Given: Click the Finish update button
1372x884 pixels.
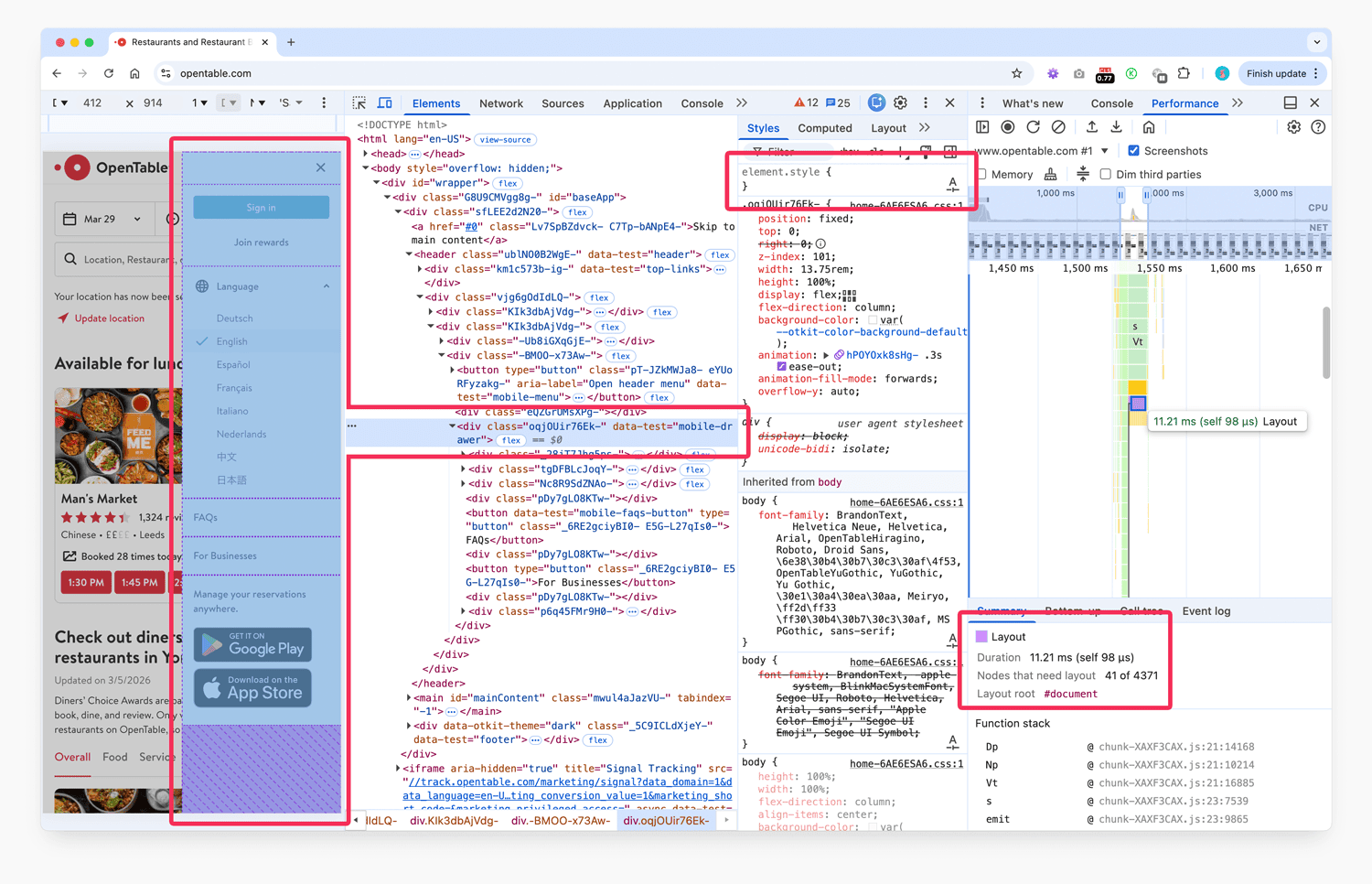Looking at the screenshot, I should point(1283,73).
